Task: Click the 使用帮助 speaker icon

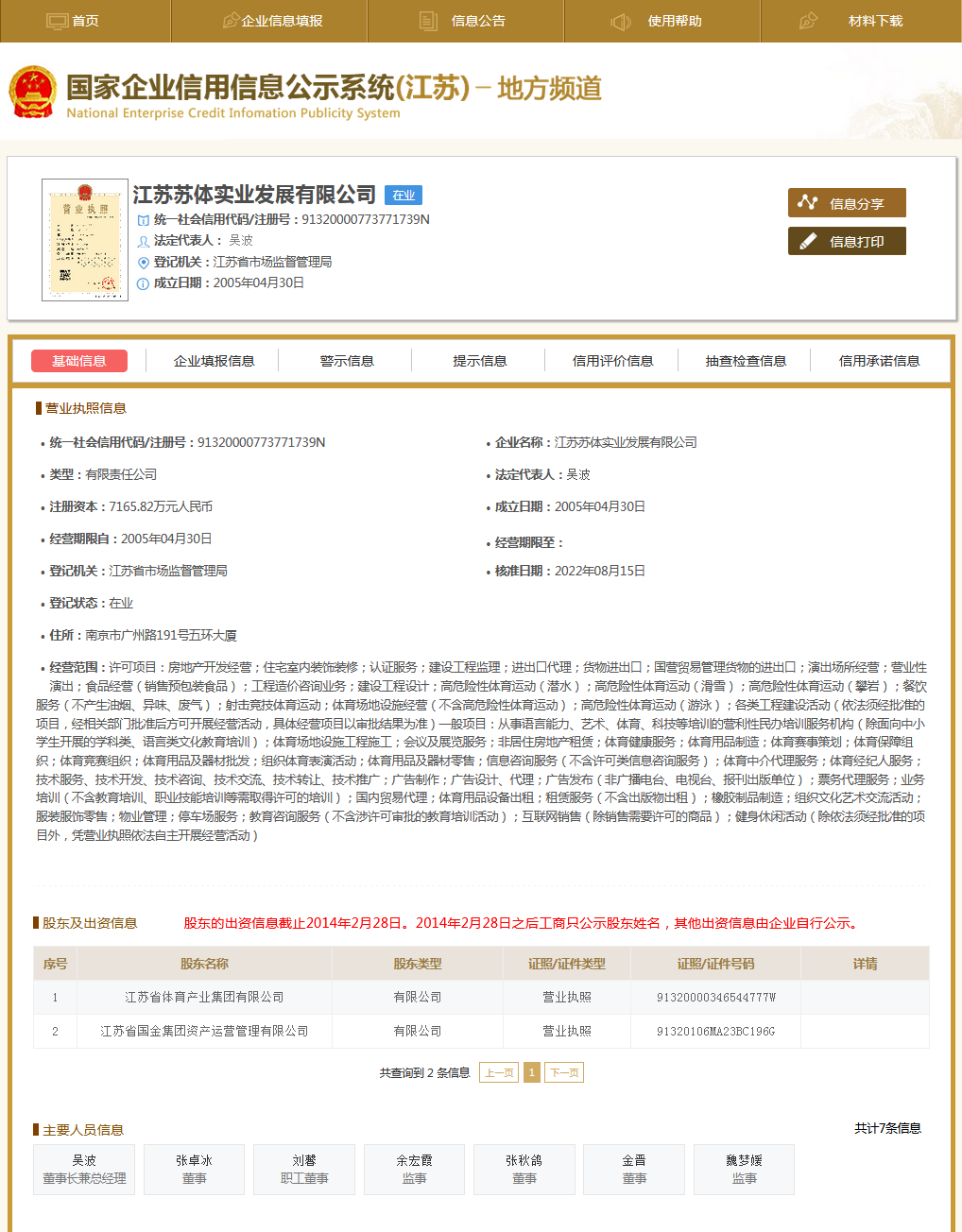Action: pos(621,21)
